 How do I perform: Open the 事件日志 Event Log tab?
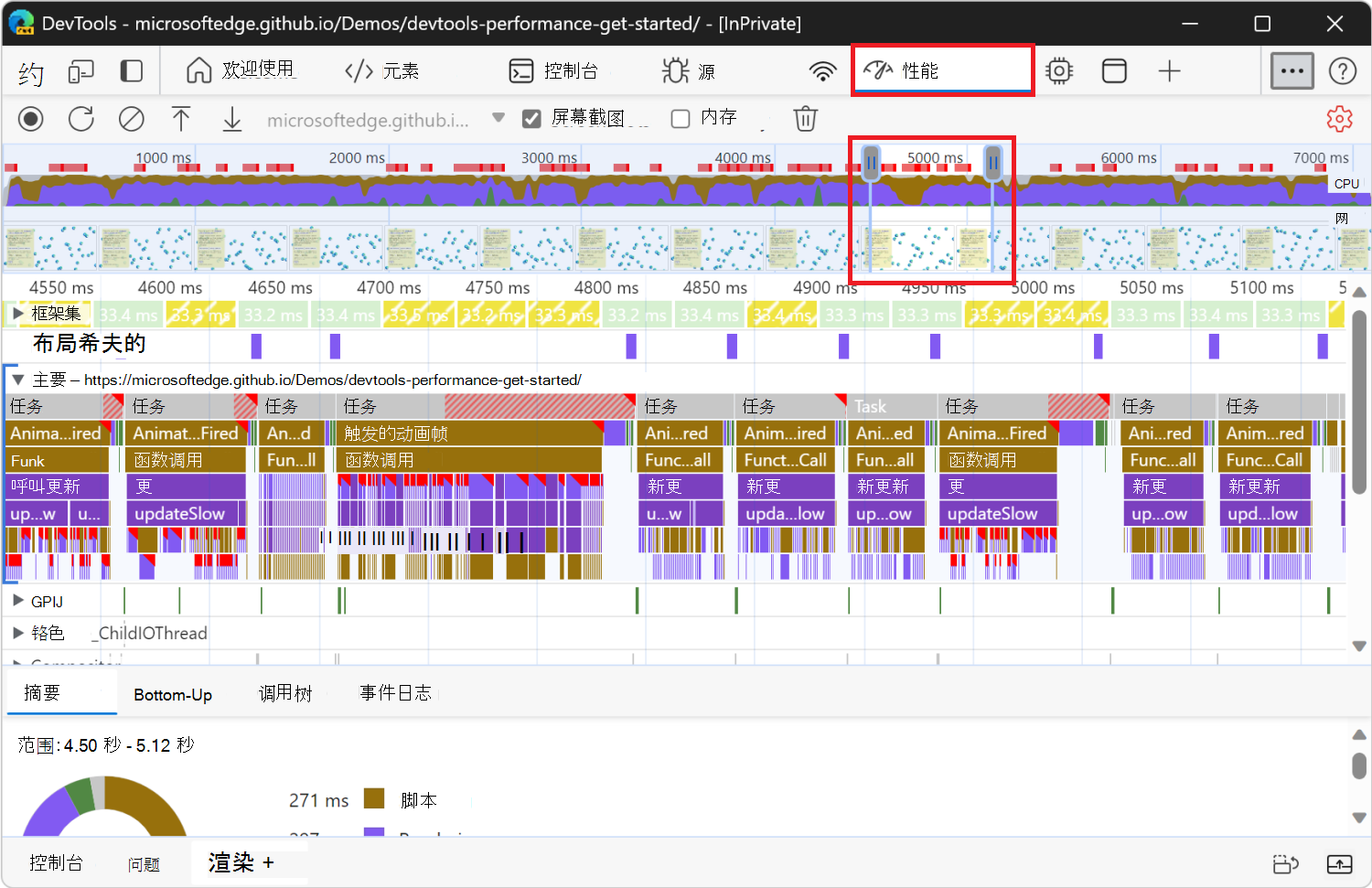coord(395,693)
